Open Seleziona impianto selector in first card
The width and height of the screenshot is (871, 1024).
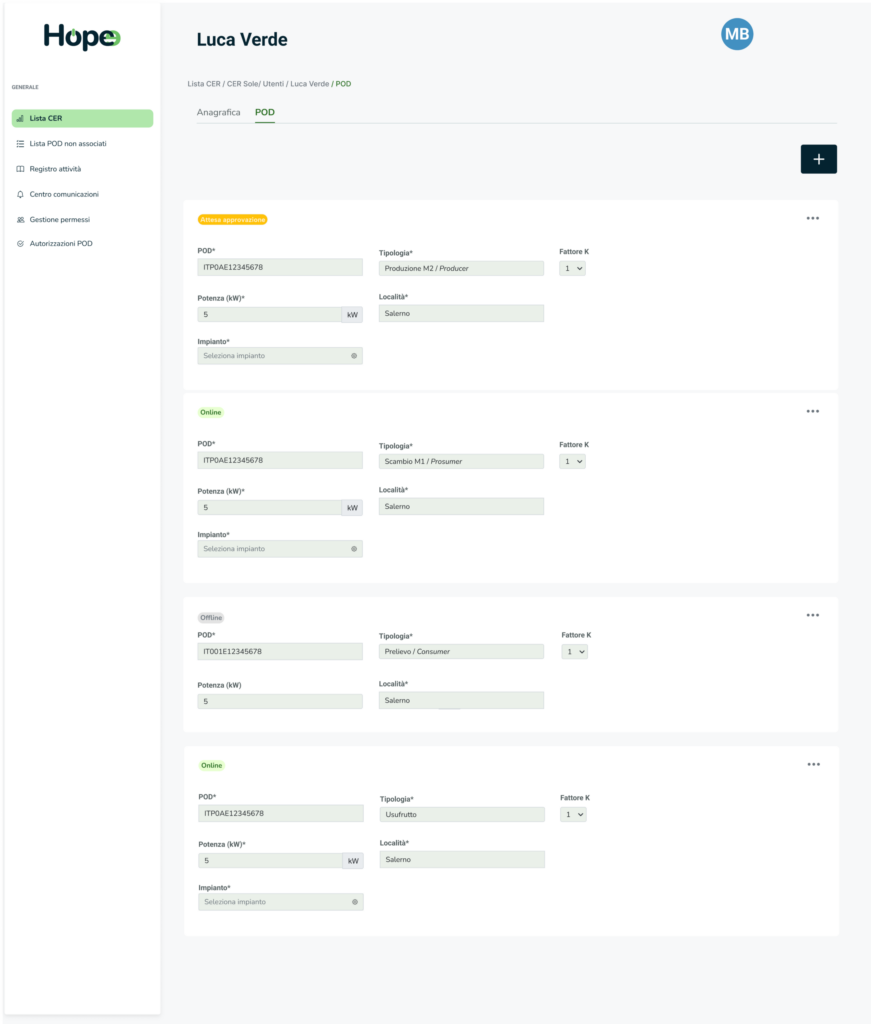click(x=280, y=355)
